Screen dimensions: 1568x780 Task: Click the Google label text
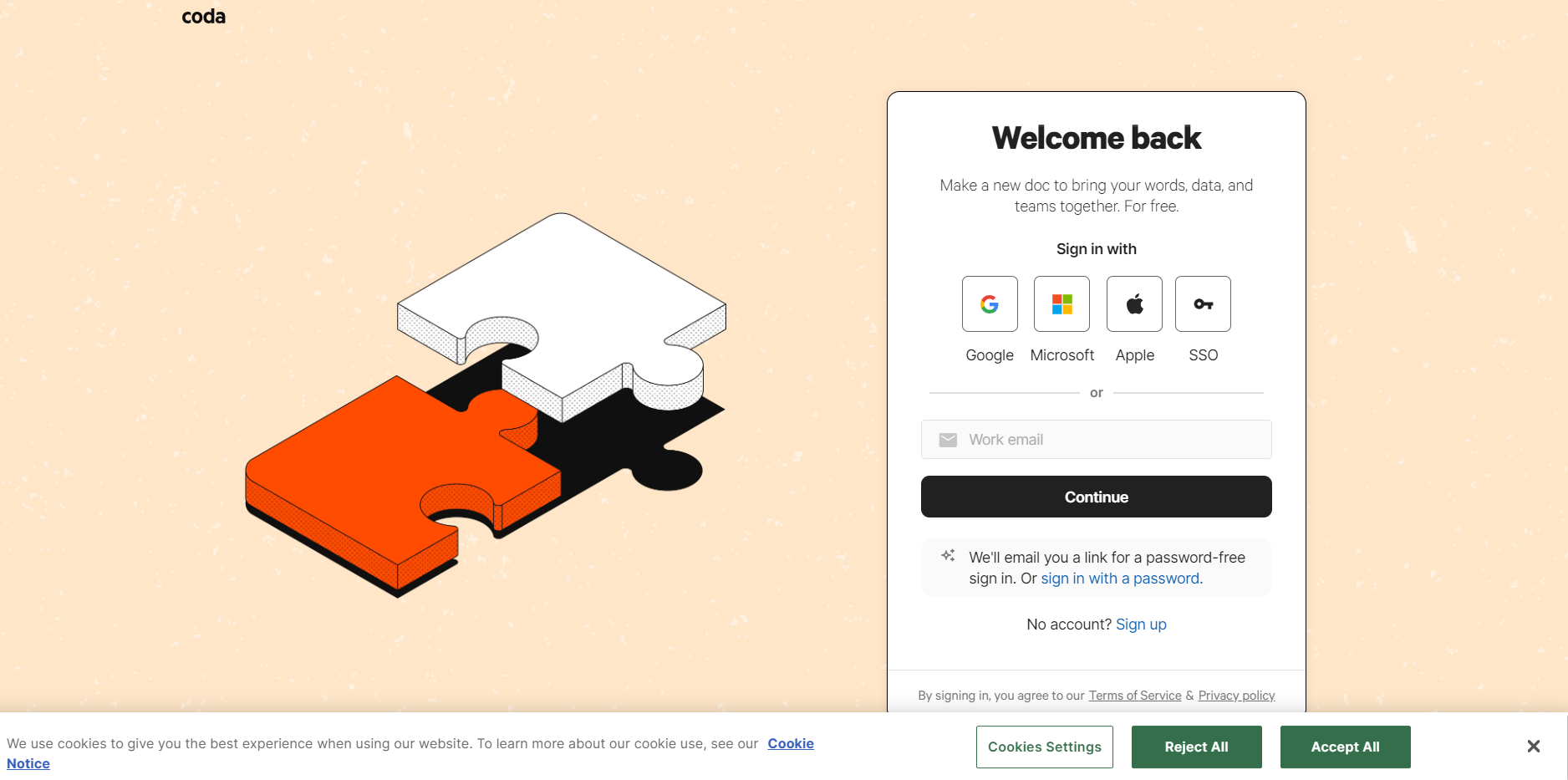pyautogui.click(x=990, y=355)
